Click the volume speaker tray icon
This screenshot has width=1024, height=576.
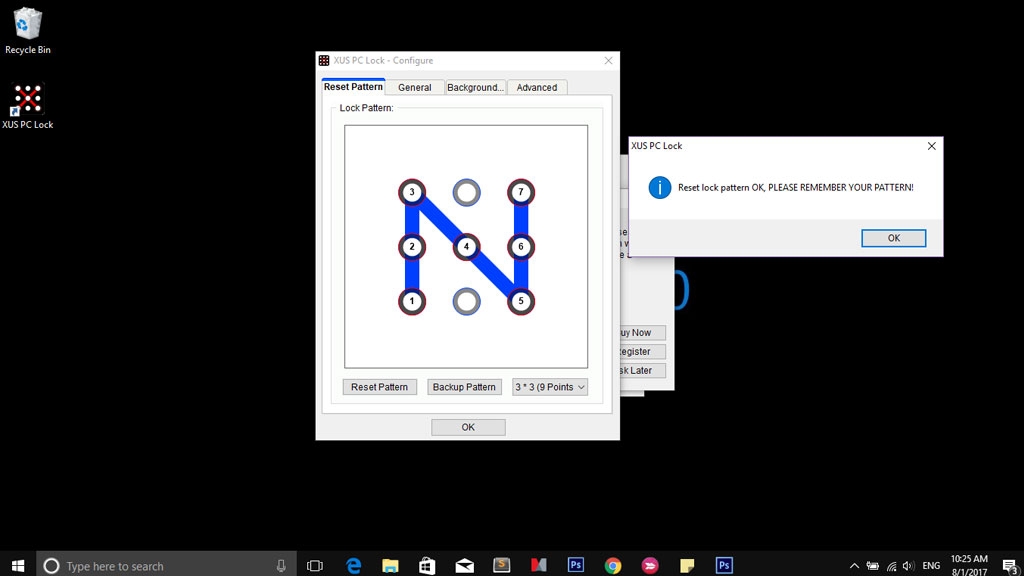point(908,566)
